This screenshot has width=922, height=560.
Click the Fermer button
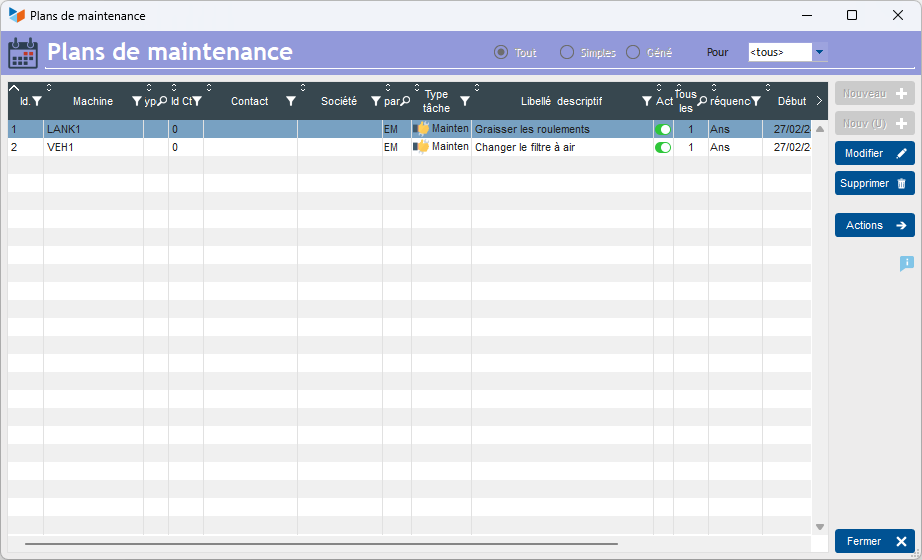874,541
